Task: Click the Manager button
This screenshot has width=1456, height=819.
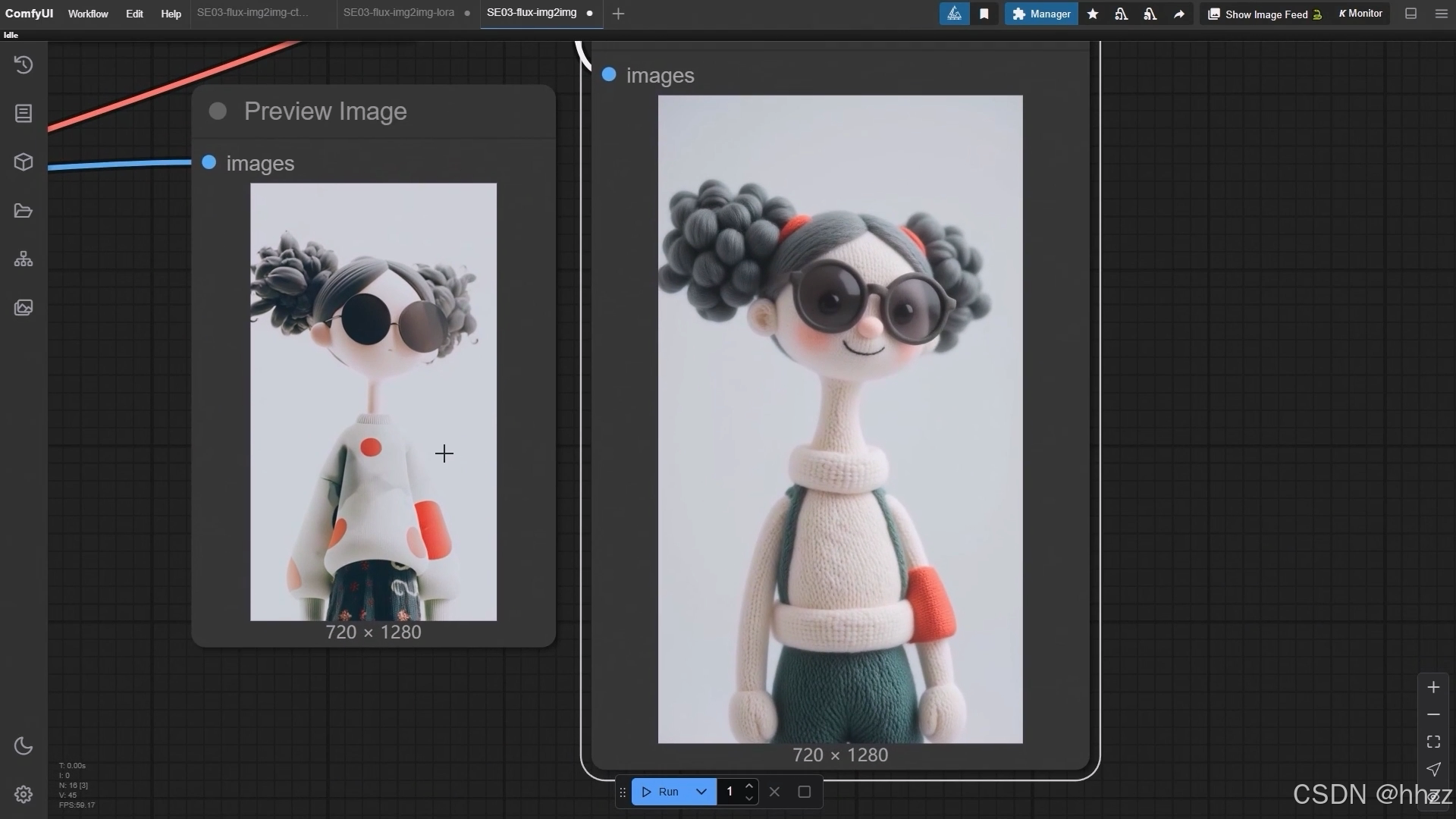Action: tap(1041, 14)
